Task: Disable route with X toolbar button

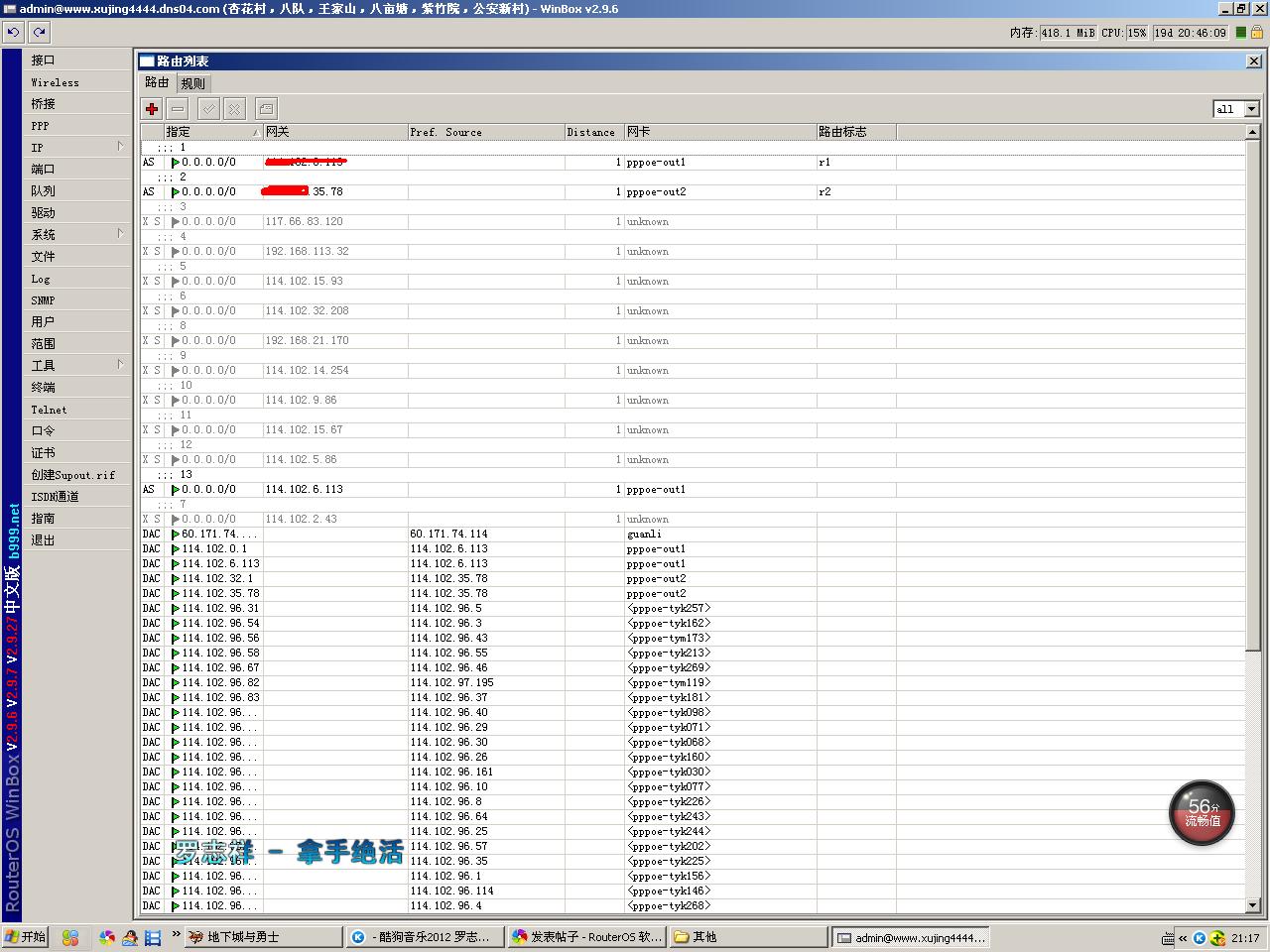Action: pyautogui.click(x=234, y=109)
